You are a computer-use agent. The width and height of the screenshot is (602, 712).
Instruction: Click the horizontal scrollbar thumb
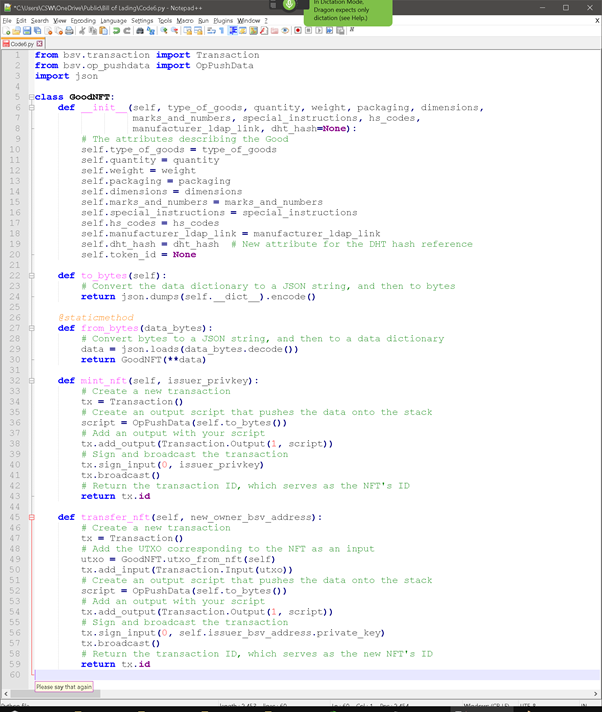point(55,694)
